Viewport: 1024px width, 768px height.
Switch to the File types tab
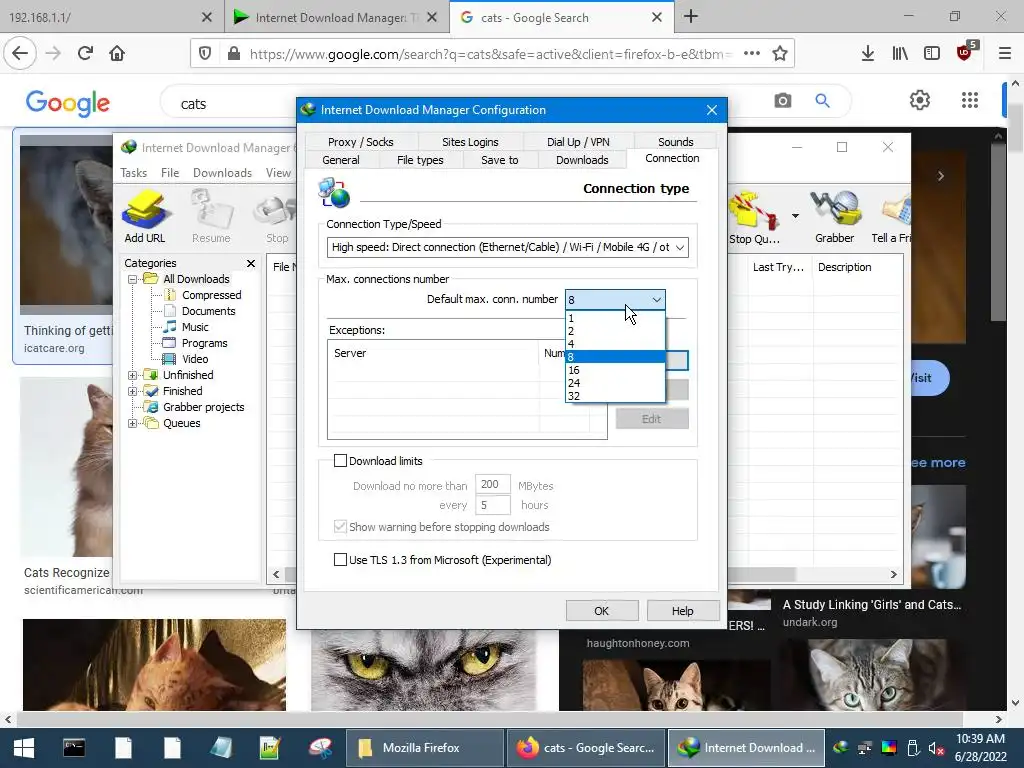point(420,160)
